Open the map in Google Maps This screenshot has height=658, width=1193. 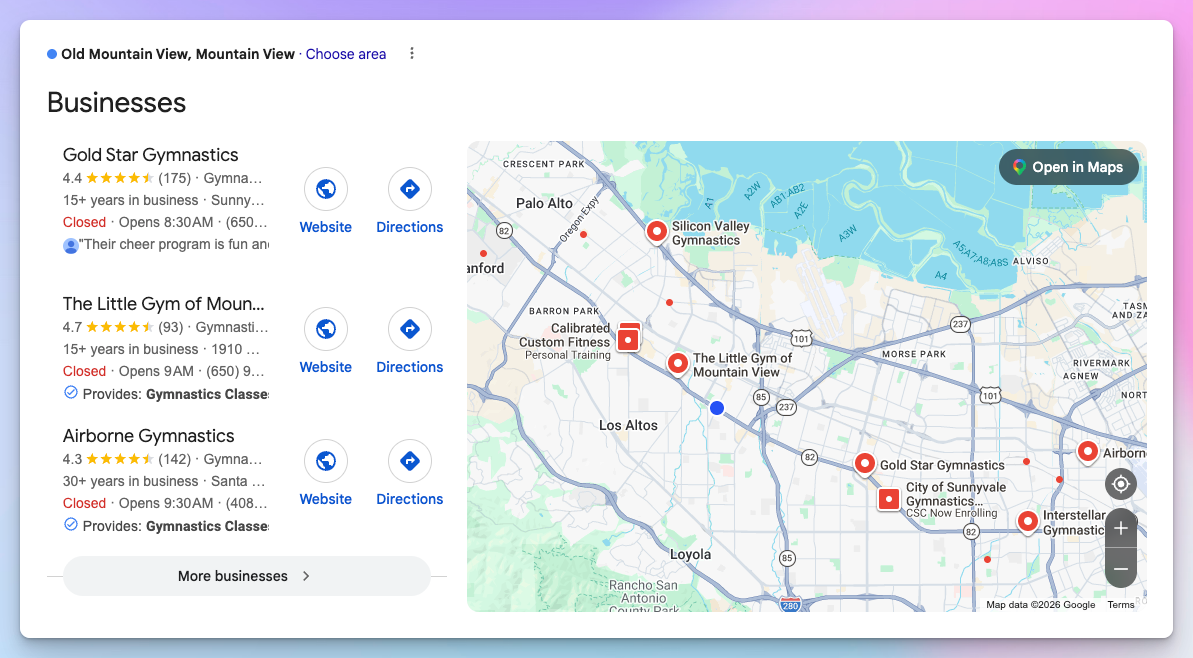tap(1068, 167)
